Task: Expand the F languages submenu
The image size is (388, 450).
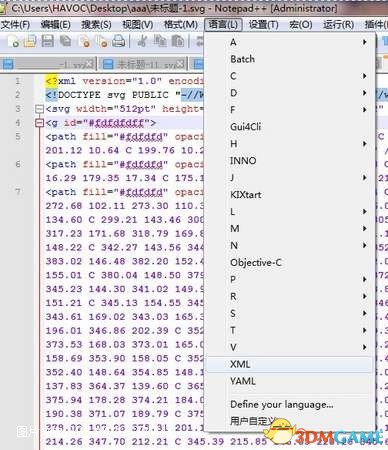Action: [x=289, y=110]
